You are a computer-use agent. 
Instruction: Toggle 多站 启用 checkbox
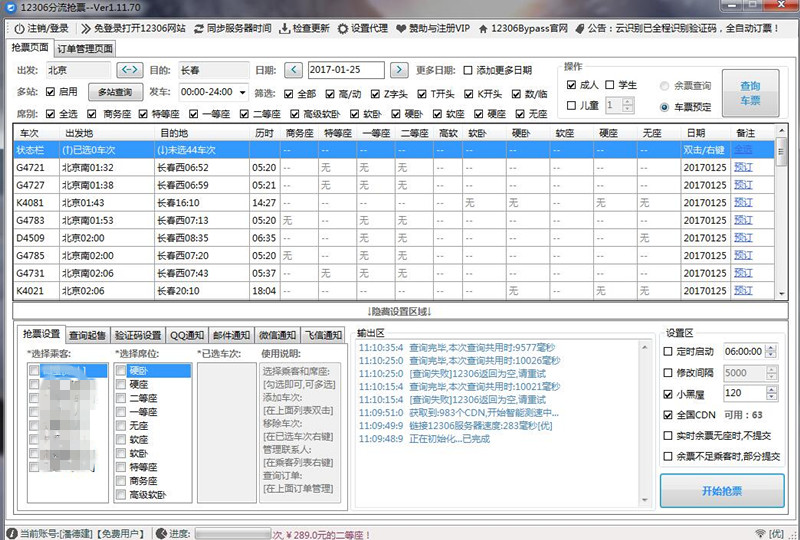(50, 92)
